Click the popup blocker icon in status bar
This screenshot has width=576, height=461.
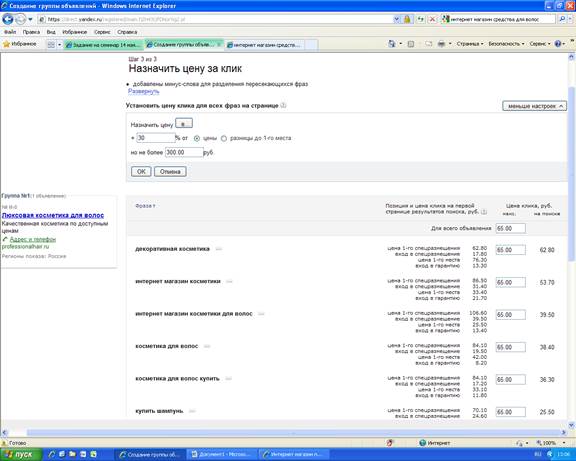tap(389, 443)
